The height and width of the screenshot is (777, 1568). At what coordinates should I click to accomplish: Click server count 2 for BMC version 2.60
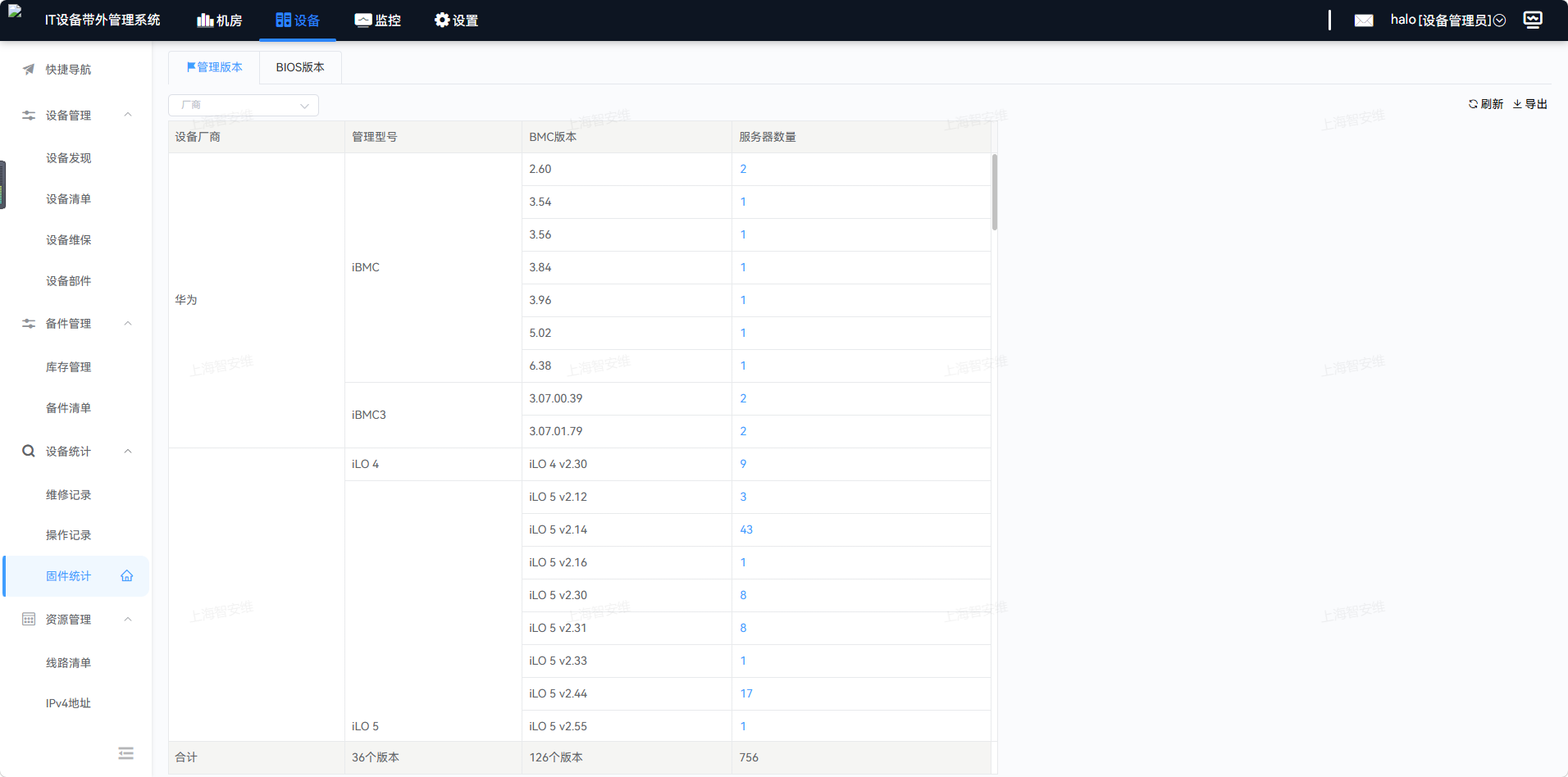pyautogui.click(x=743, y=170)
